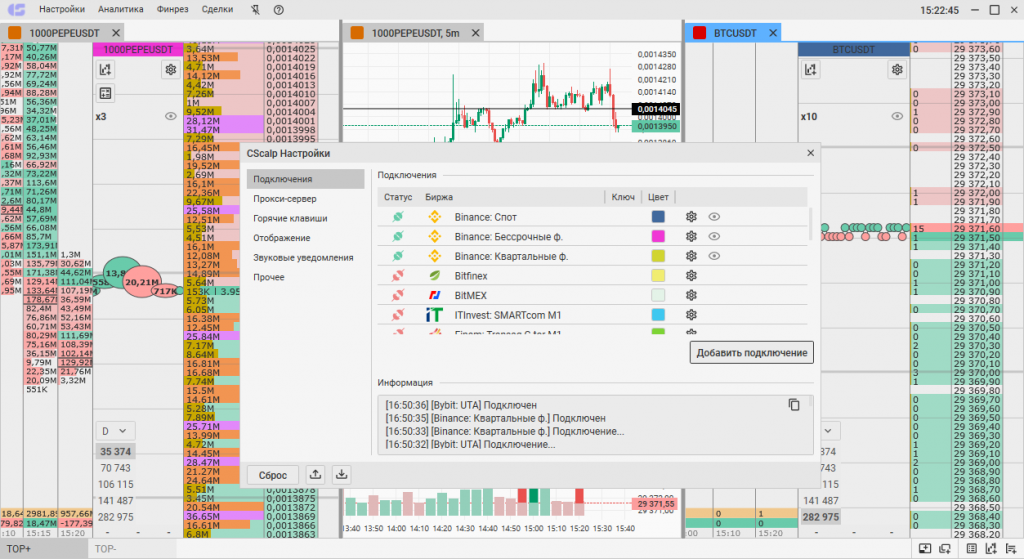Select Отображение in settings sidebar
Screen dimensions: 1024x559
tap(281, 238)
